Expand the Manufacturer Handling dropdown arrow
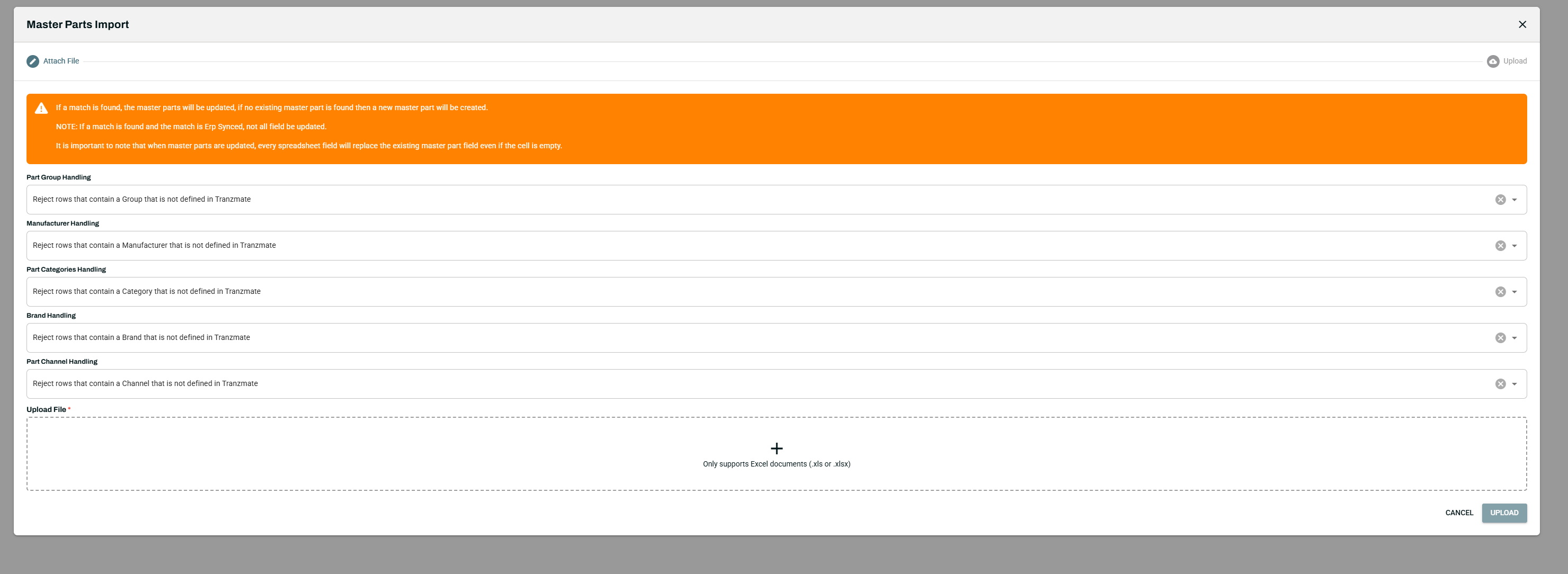 [x=1514, y=246]
